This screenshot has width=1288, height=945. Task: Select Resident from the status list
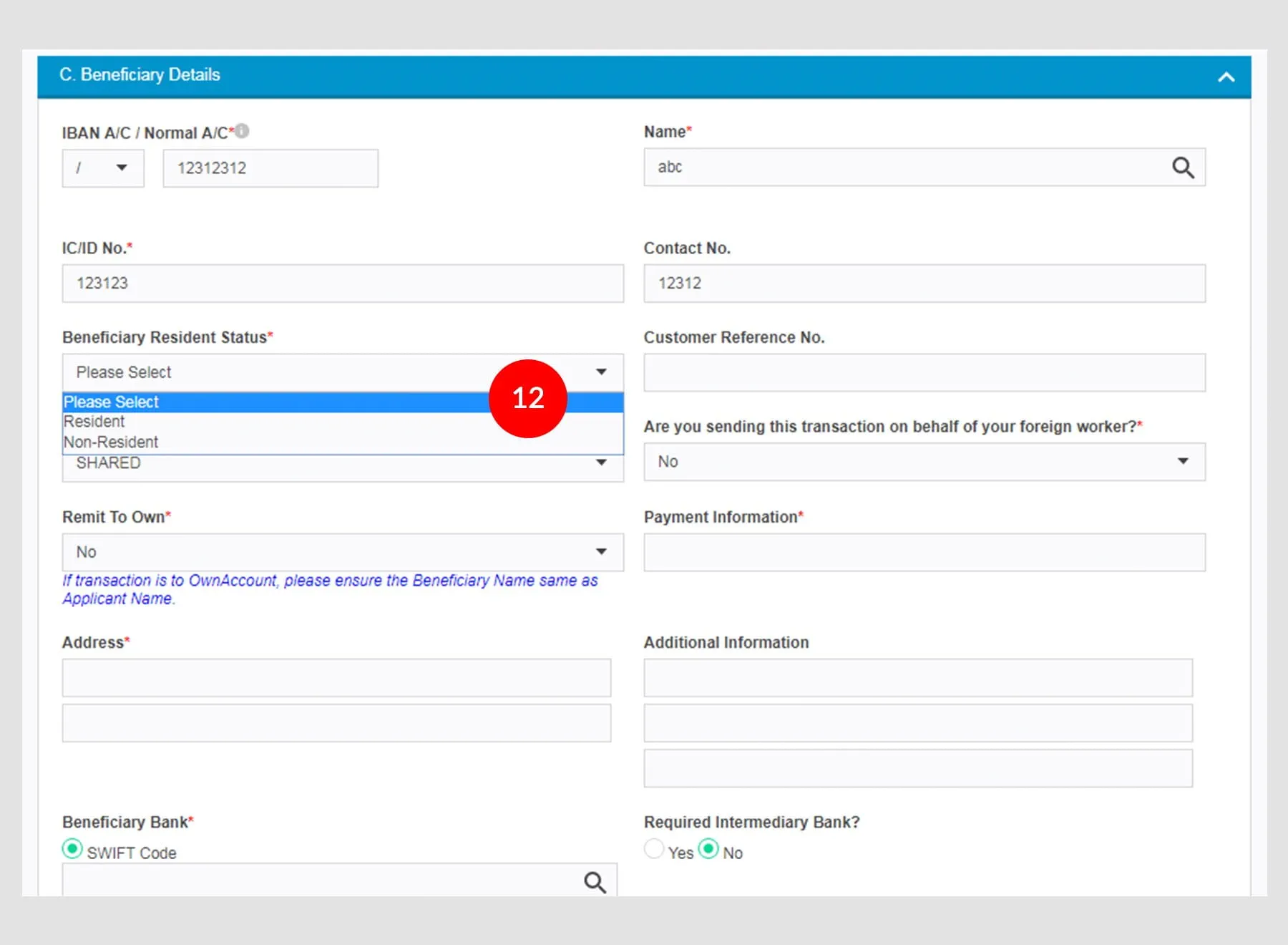[x=94, y=422]
